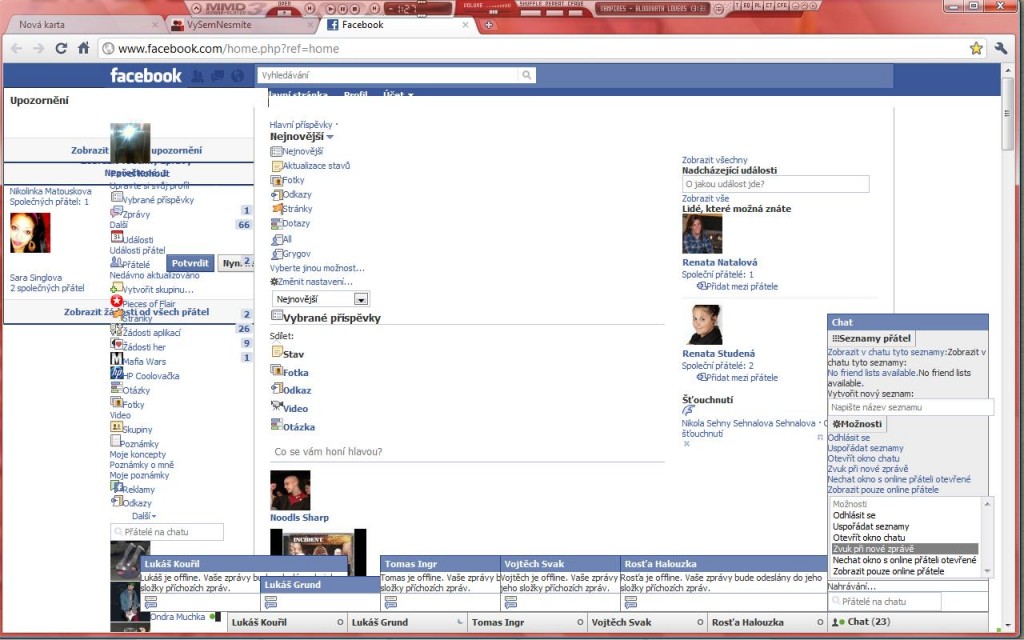1024x640 pixels.
Task: Bookmark this page with the star icon
Action: click(976, 48)
